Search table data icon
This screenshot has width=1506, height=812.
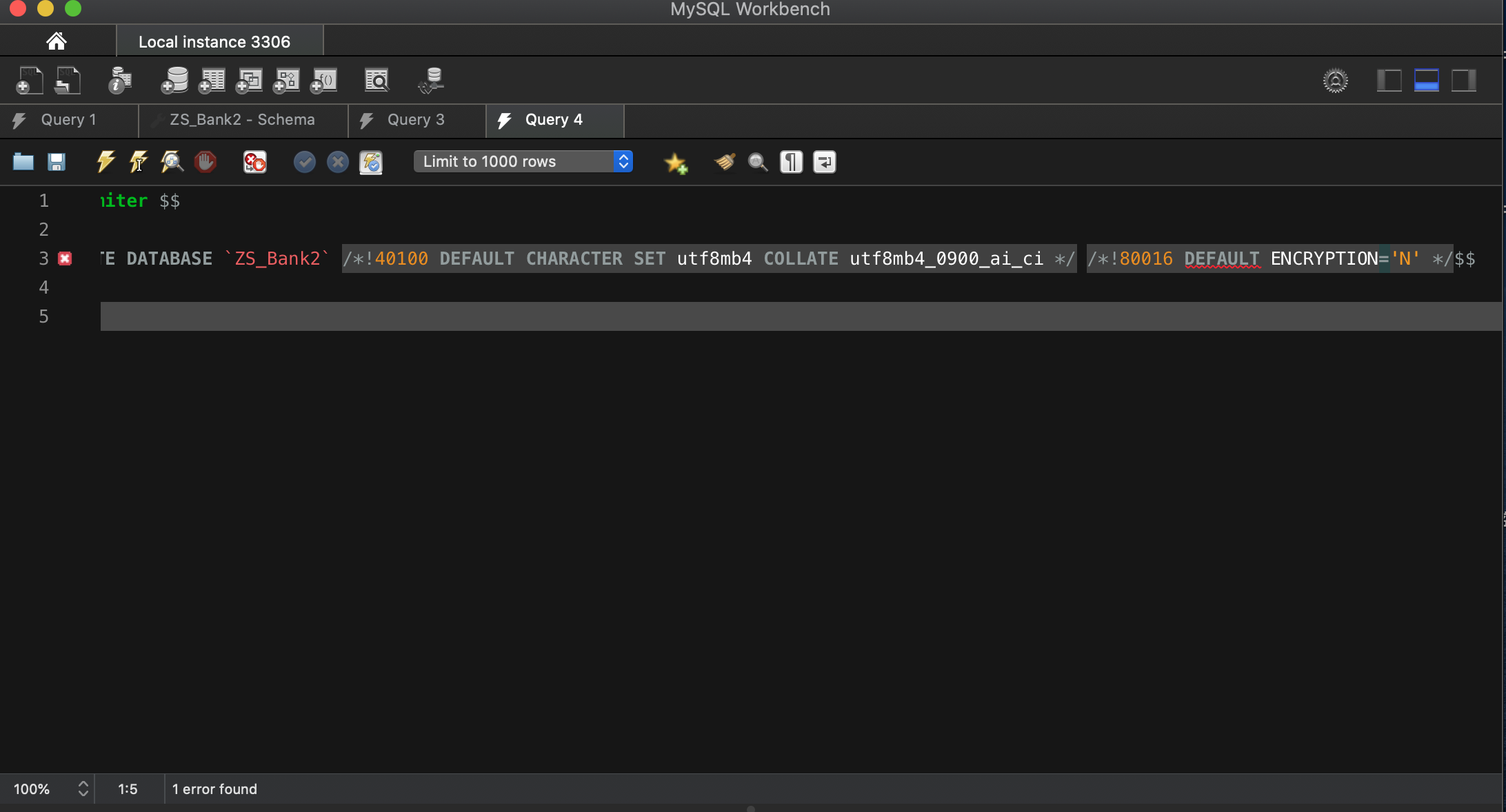pyautogui.click(x=377, y=81)
